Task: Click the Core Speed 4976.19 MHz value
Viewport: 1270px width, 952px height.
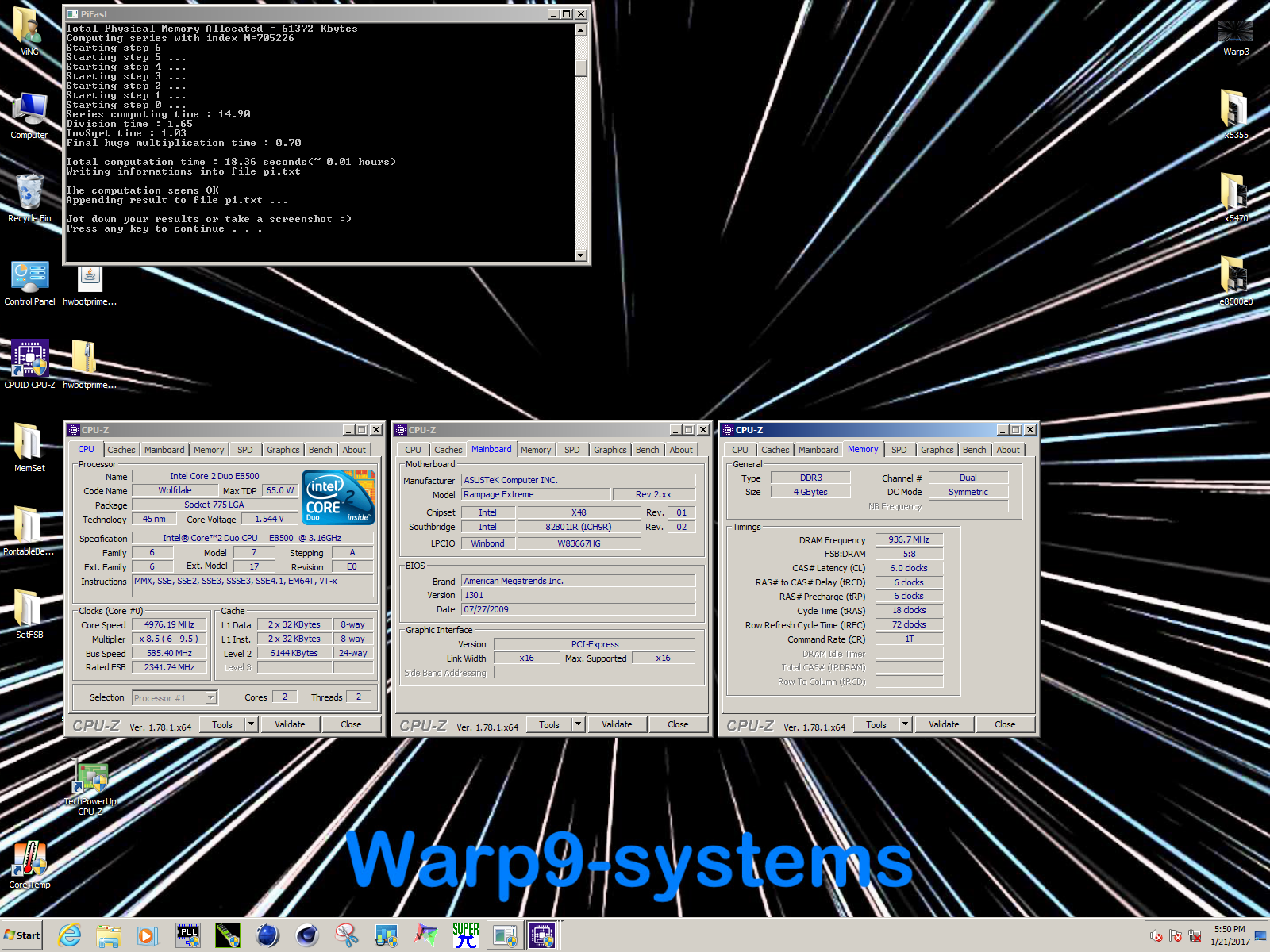Action: 170,624
